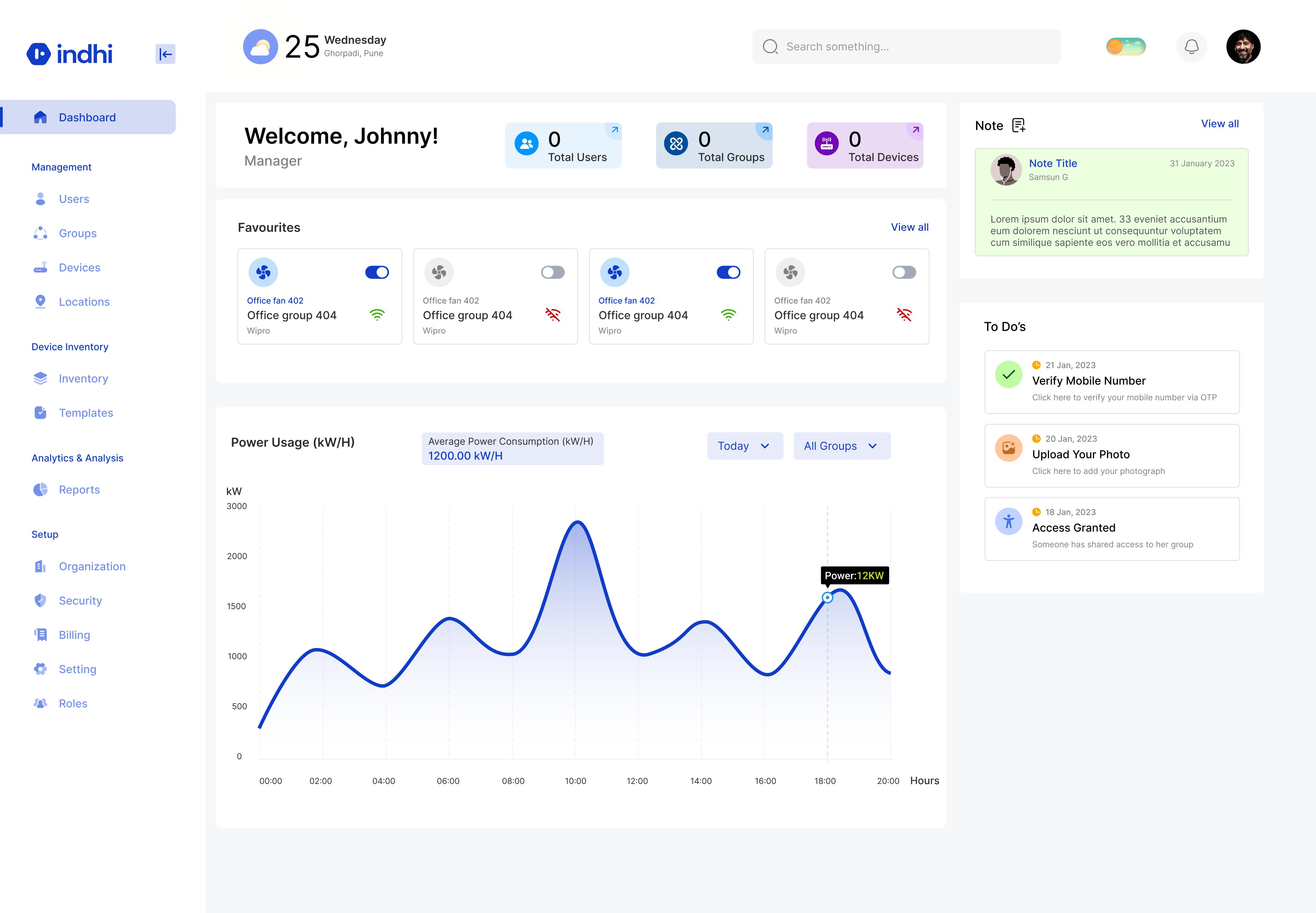
Task: Expand the All Groups dropdown
Action: pos(842,446)
